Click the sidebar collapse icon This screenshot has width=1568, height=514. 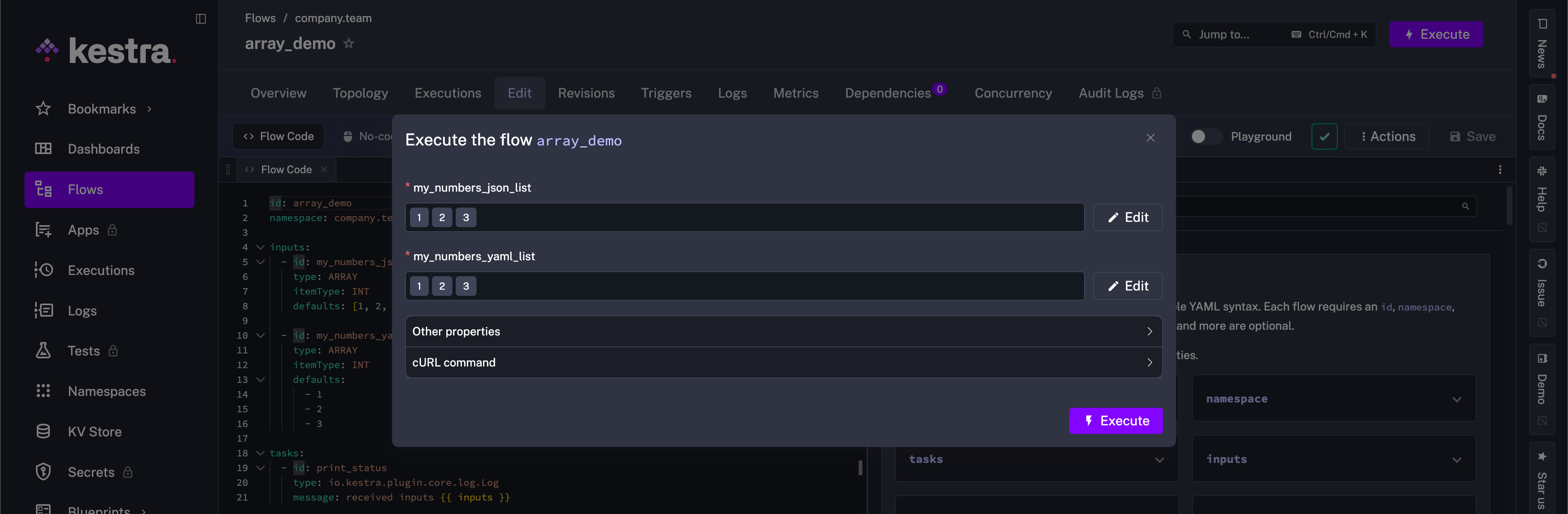click(x=201, y=19)
